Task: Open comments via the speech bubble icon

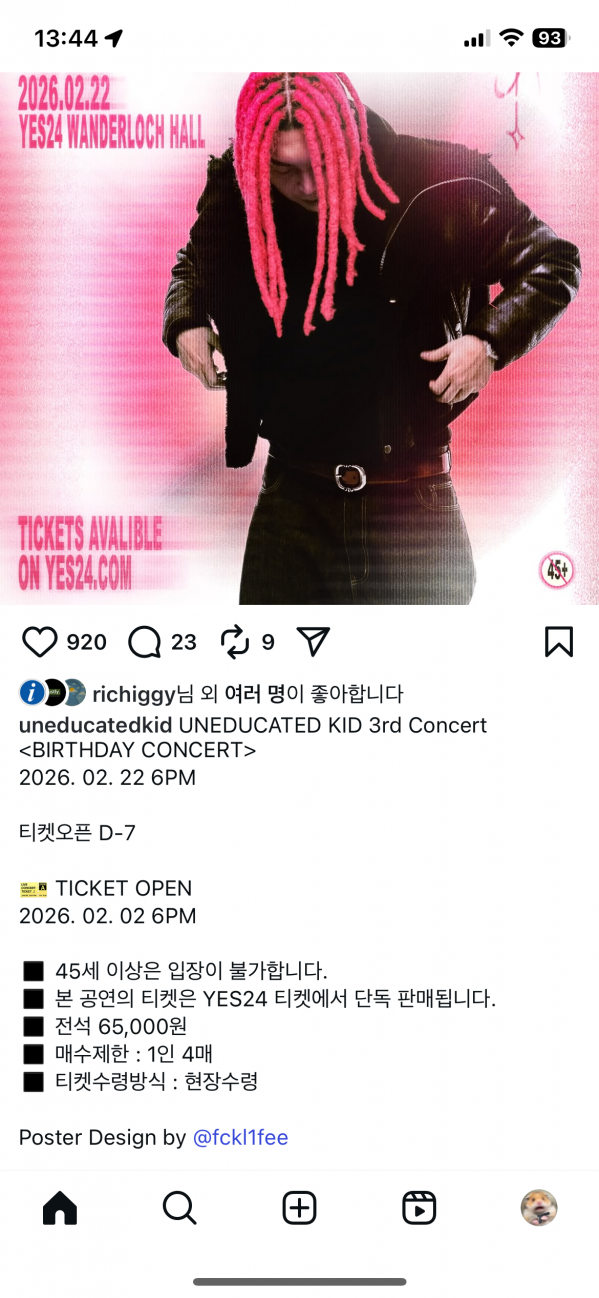Action: coord(145,642)
